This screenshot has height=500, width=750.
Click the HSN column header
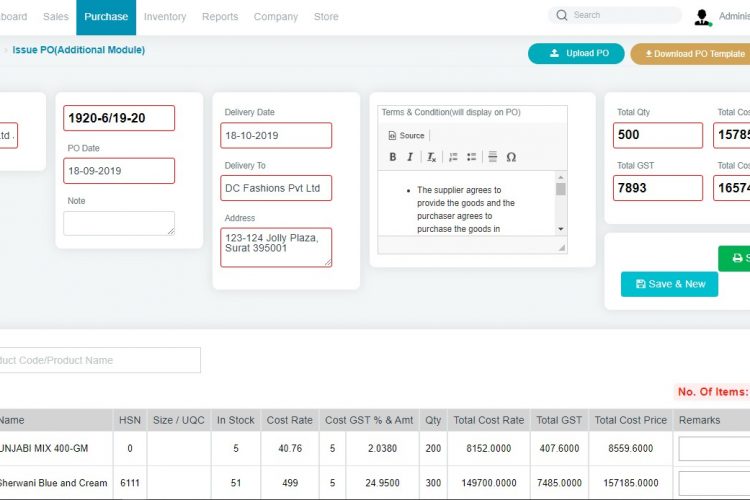[130, 420]
